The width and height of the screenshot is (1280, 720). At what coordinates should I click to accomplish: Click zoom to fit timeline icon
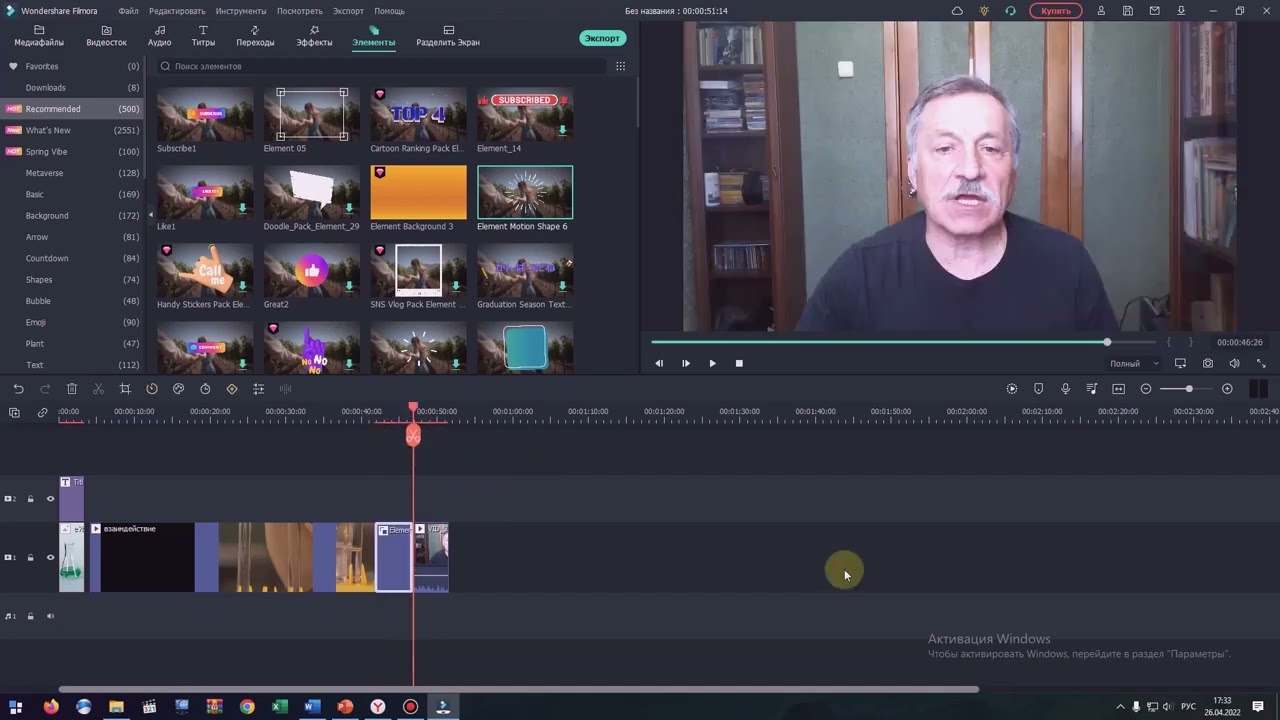click(1119, 389)
